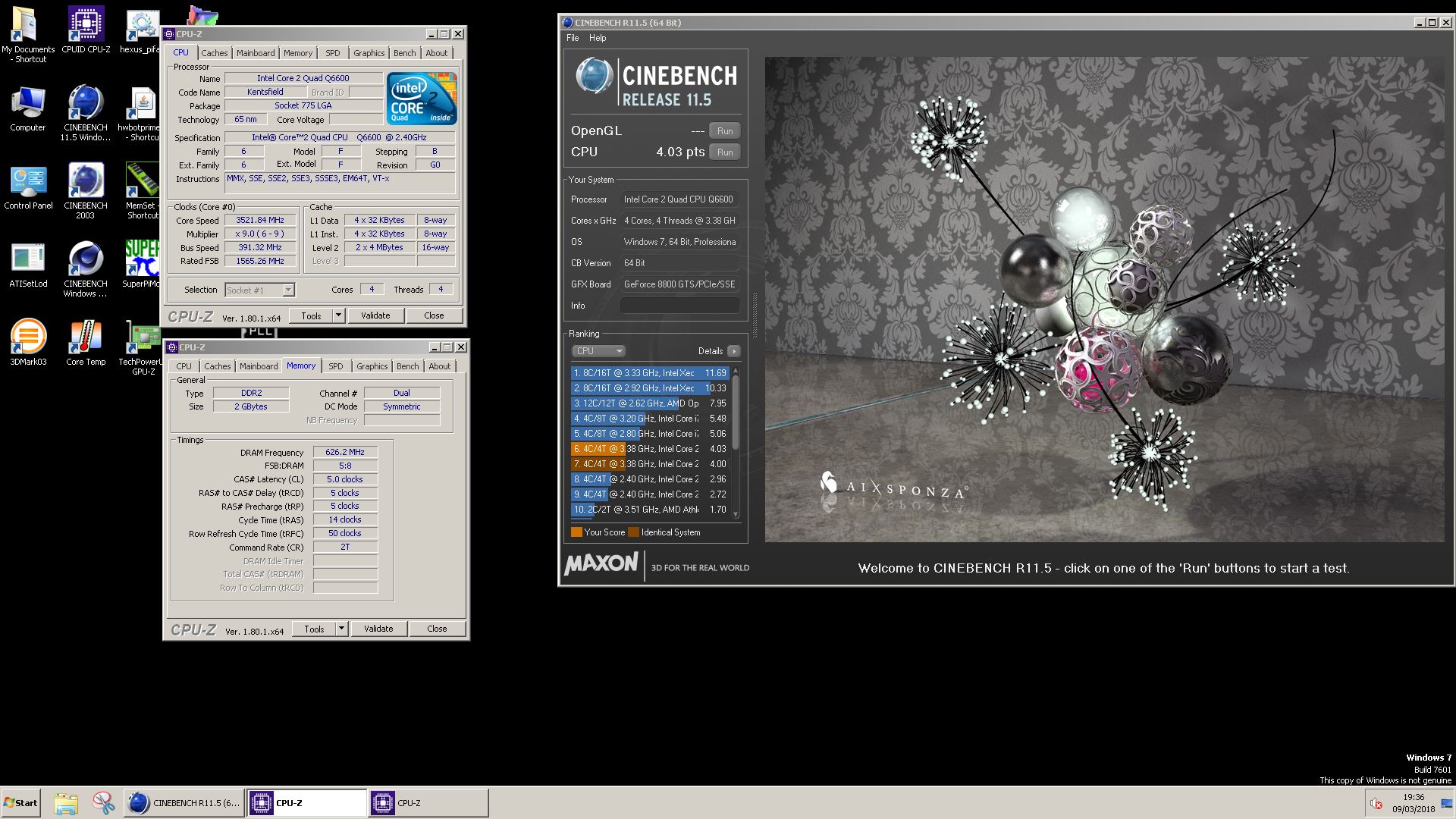The height and width of the screenshot is (819, 1456).
Task: Open Graphics tab in top CPU-Z window
Action: [369, 53]
